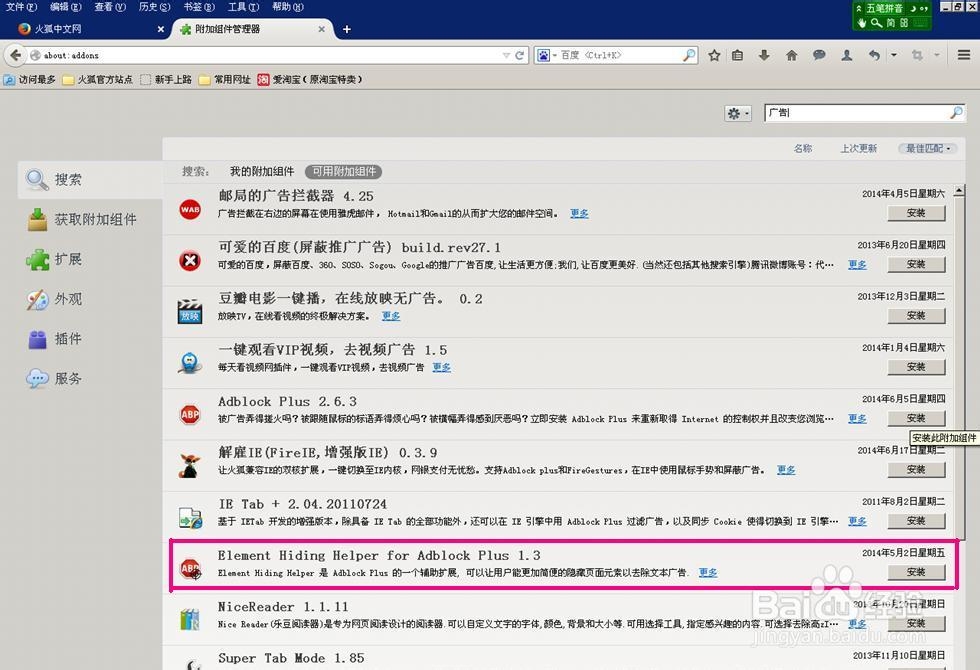Open the 最佳匹配 sort dropdown

(928, 148)
